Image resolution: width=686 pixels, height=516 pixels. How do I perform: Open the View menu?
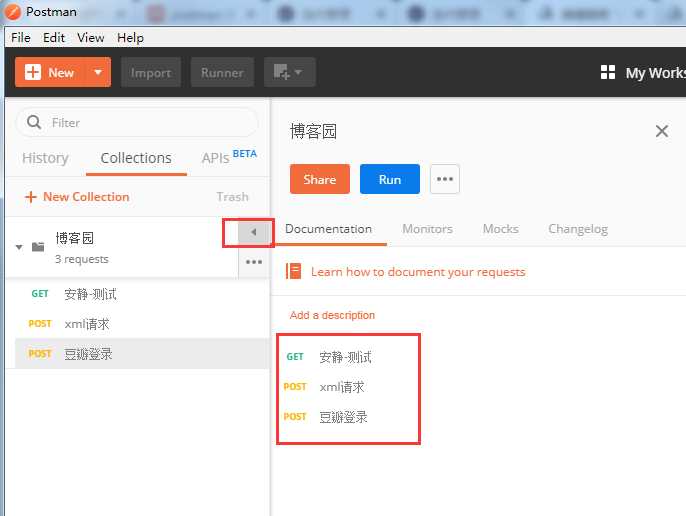91,38
